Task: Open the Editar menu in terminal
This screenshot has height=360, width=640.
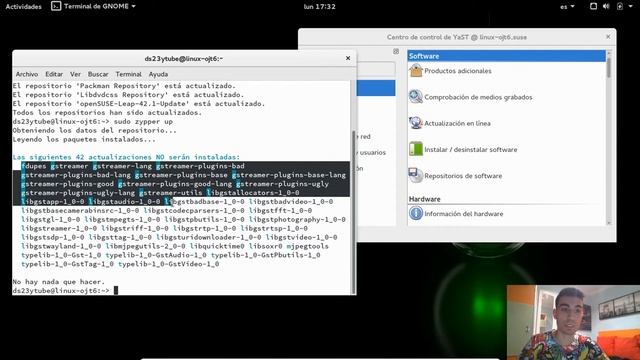Action: point(54,74)
